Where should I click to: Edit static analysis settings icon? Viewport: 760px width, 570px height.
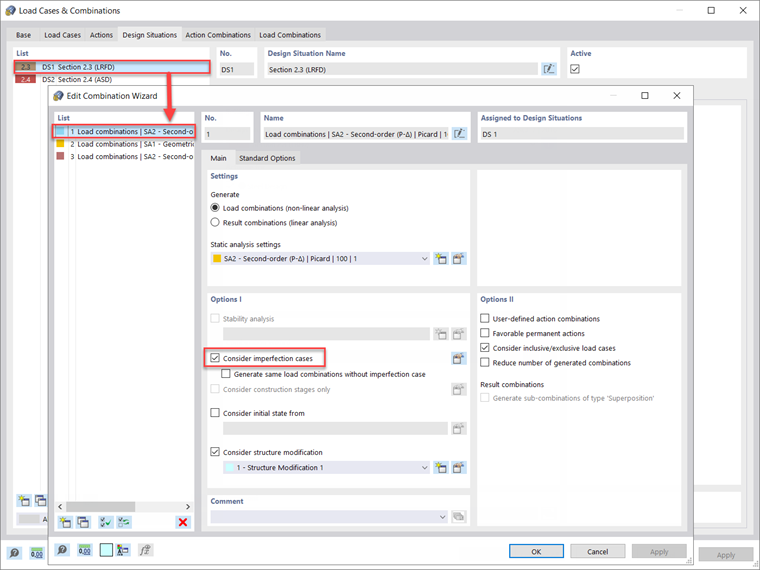(459, 259)
